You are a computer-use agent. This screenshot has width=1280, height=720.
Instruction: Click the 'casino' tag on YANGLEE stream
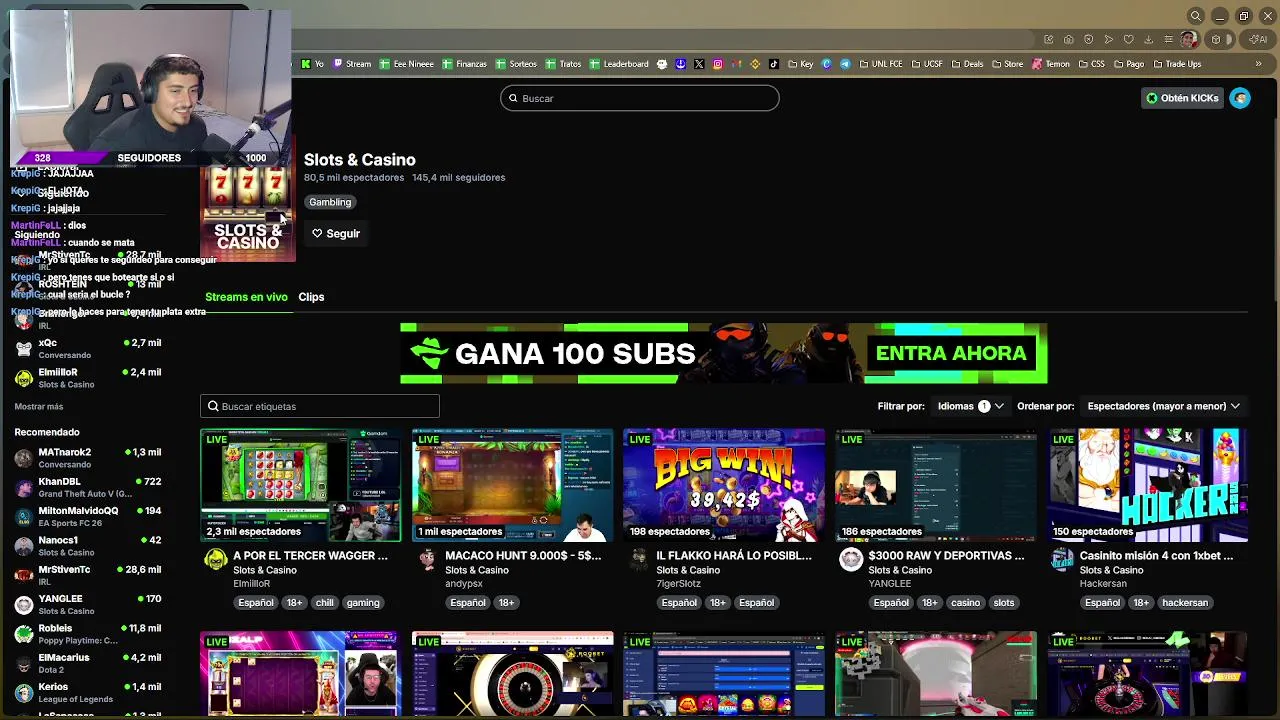tap(965, 603)
